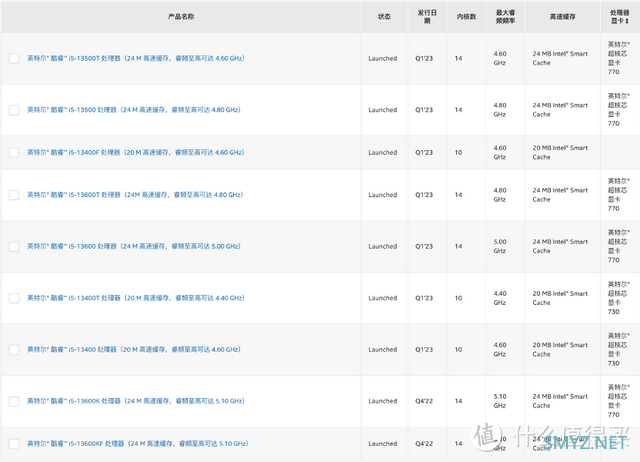
Task: Click the 20 MB Smart Cache cell for i5-13400T
Action: point(560,298)
